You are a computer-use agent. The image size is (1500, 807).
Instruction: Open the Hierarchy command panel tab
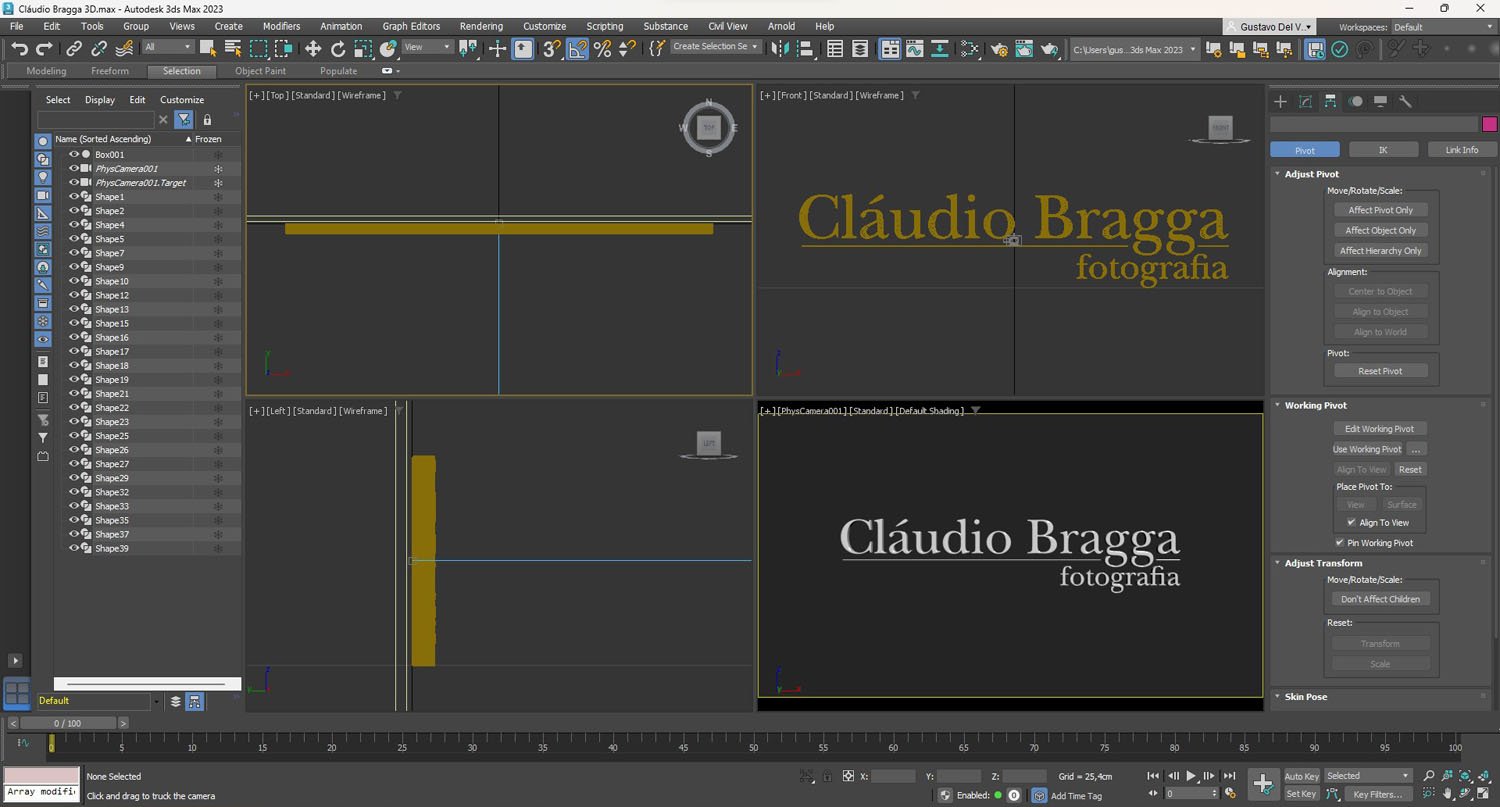[1330, 101]
